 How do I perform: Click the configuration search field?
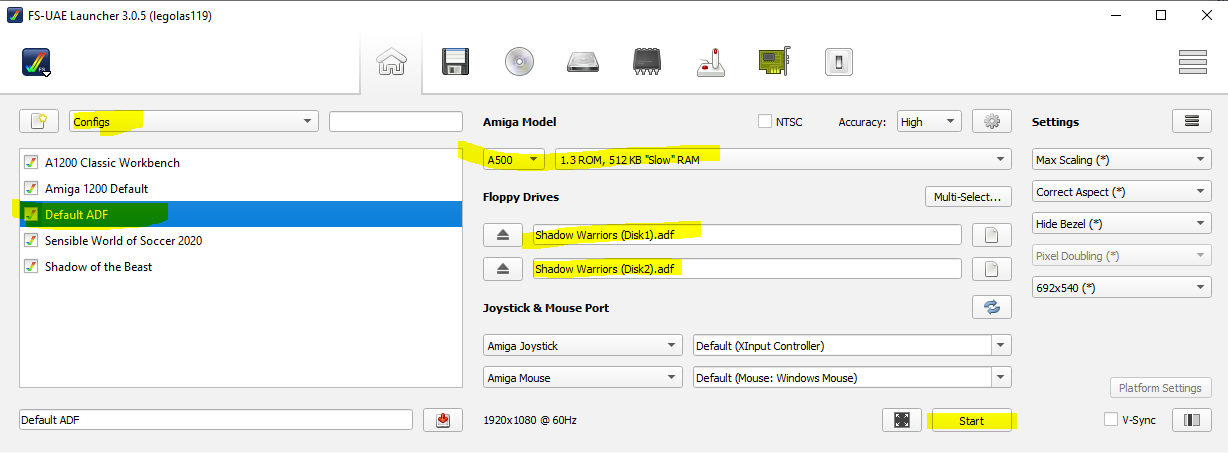(x=396, y=121)
